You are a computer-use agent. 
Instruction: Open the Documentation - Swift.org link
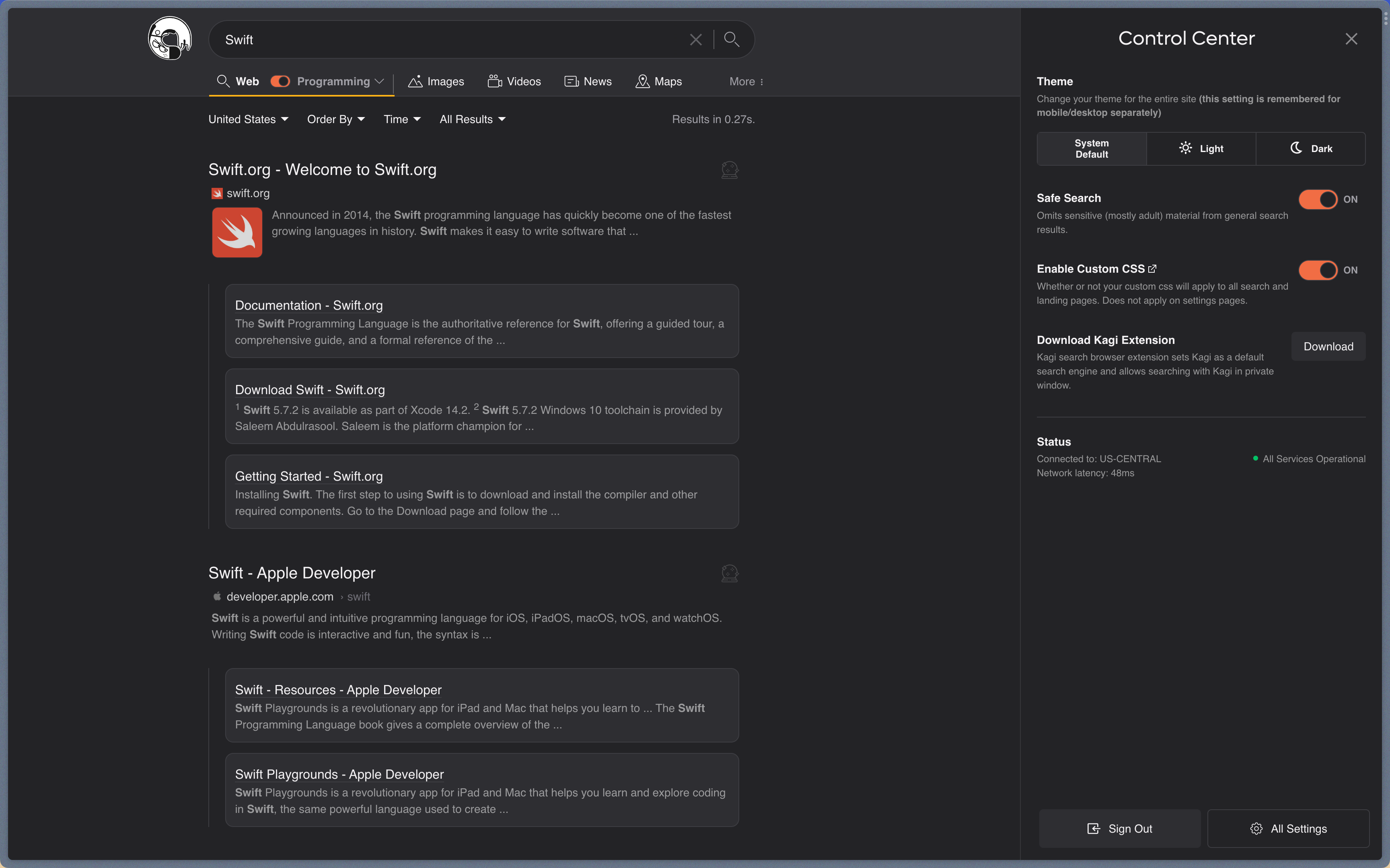click(x=309, y=305)
